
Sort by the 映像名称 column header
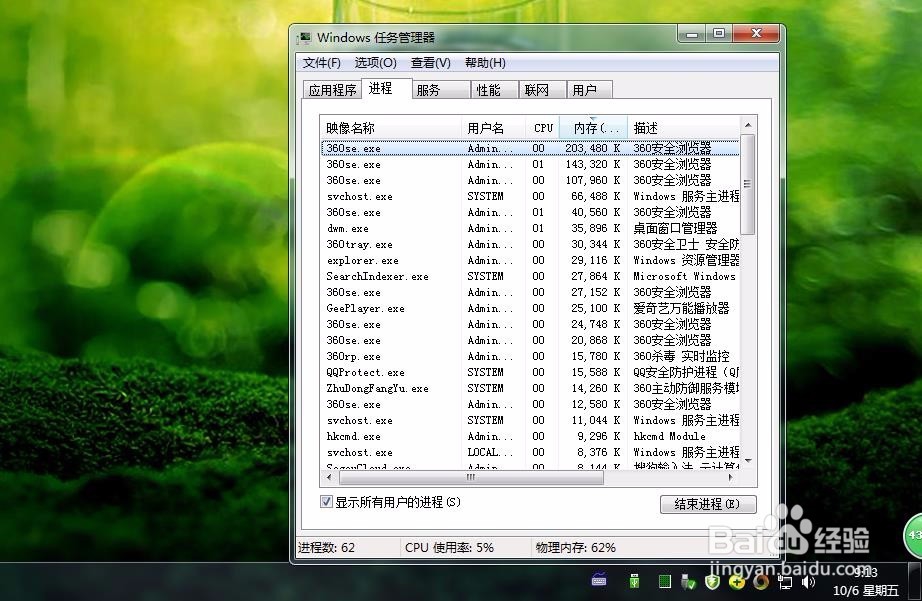tap(391, 128)
